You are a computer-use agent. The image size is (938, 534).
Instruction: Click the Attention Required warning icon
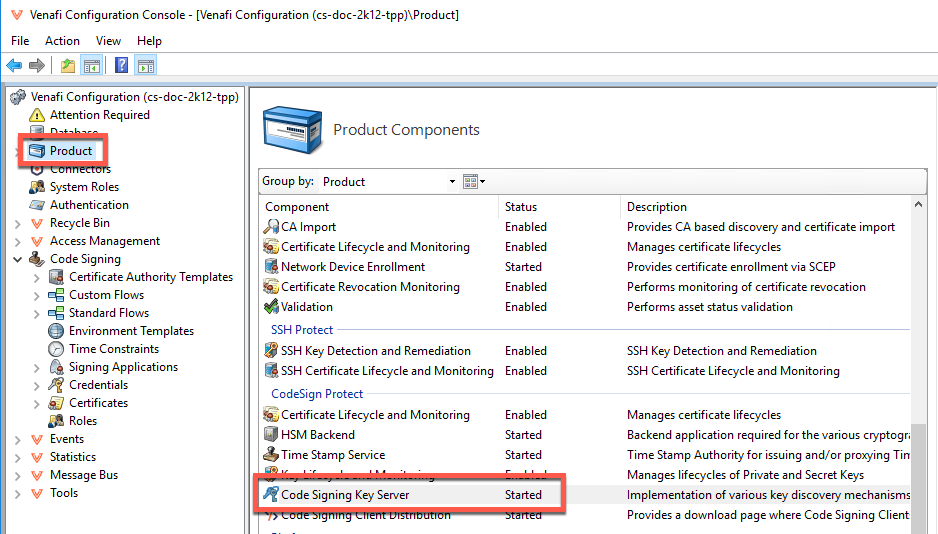tap(37, 115)
